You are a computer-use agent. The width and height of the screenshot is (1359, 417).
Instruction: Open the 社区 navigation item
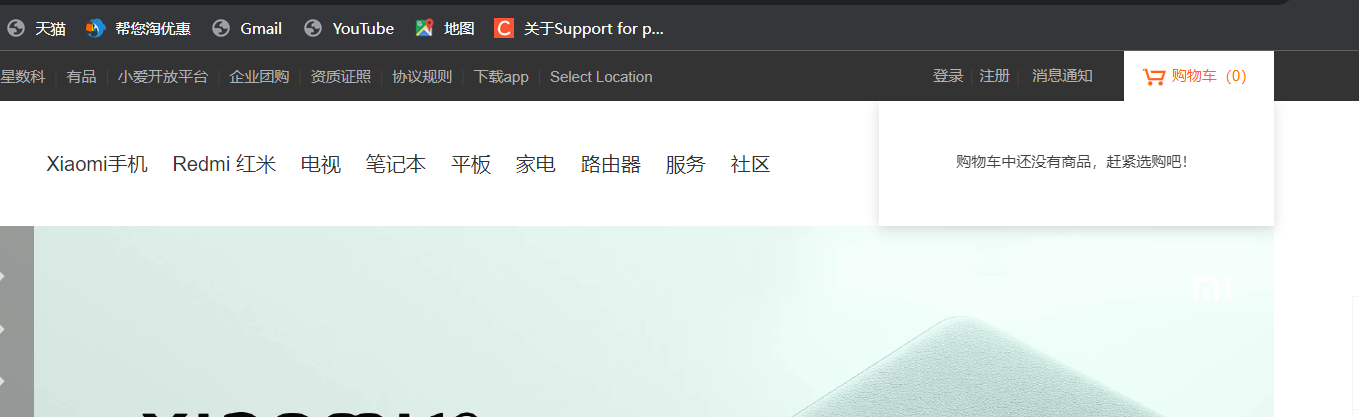751,164
